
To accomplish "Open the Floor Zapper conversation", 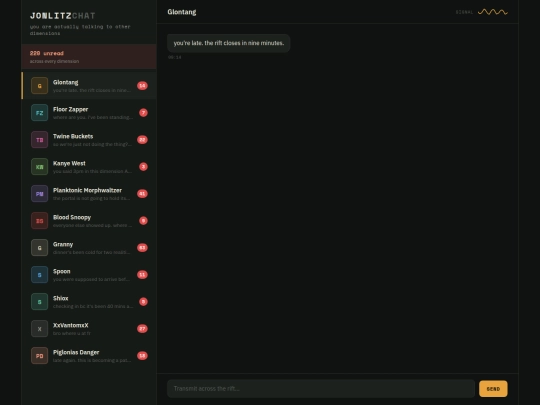I will [89, 113].
